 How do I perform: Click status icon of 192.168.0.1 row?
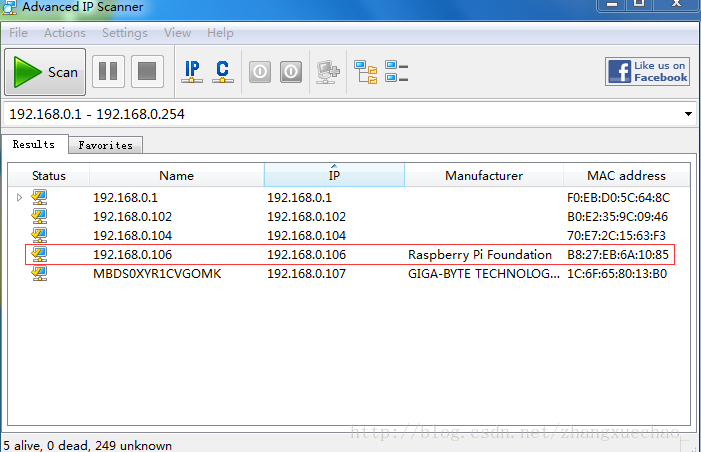[x=39, y=197]
